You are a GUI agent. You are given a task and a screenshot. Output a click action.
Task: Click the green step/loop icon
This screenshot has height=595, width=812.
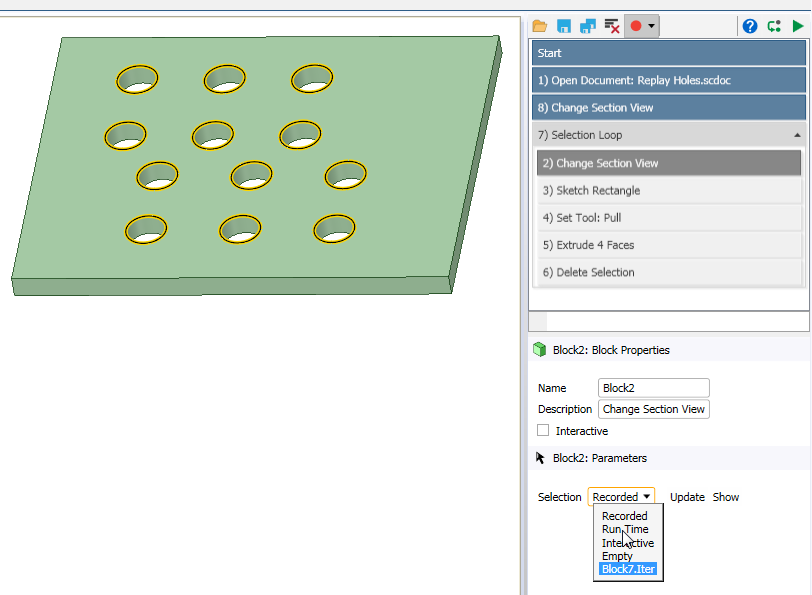point(774,26)
